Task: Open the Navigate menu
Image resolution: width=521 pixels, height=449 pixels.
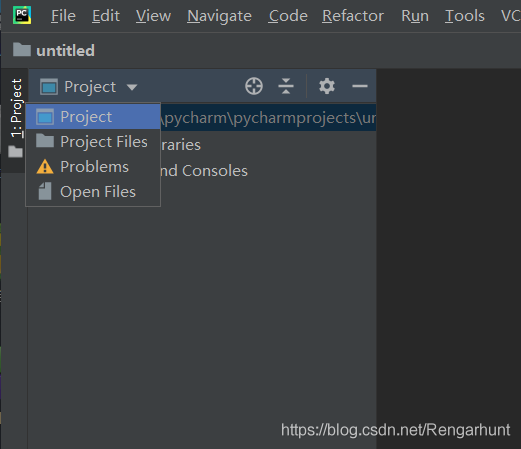Action: coord(219,16)
